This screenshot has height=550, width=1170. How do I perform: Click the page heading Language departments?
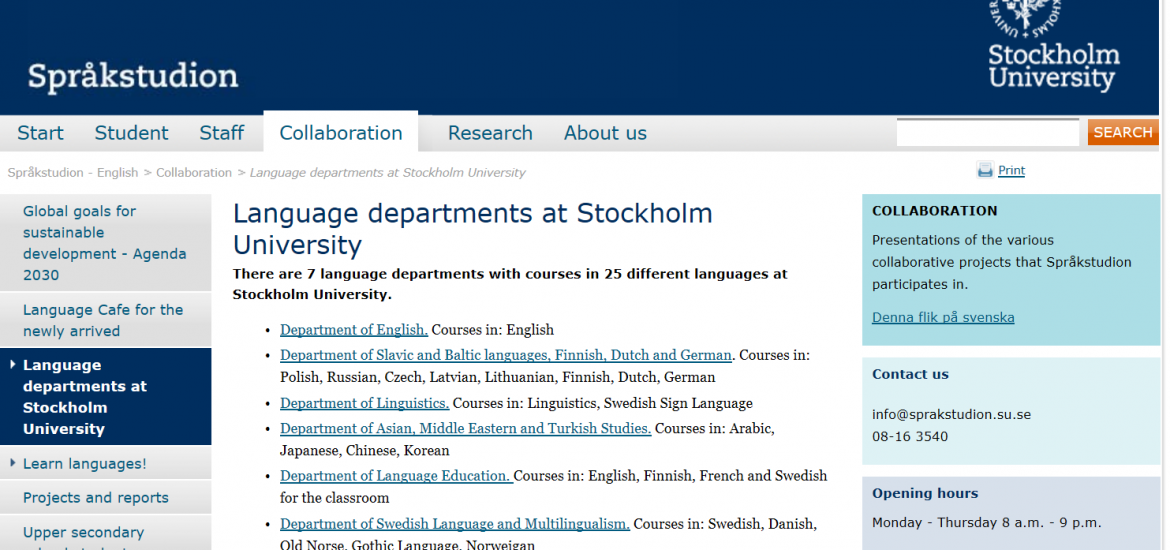[x=472, y=229]
